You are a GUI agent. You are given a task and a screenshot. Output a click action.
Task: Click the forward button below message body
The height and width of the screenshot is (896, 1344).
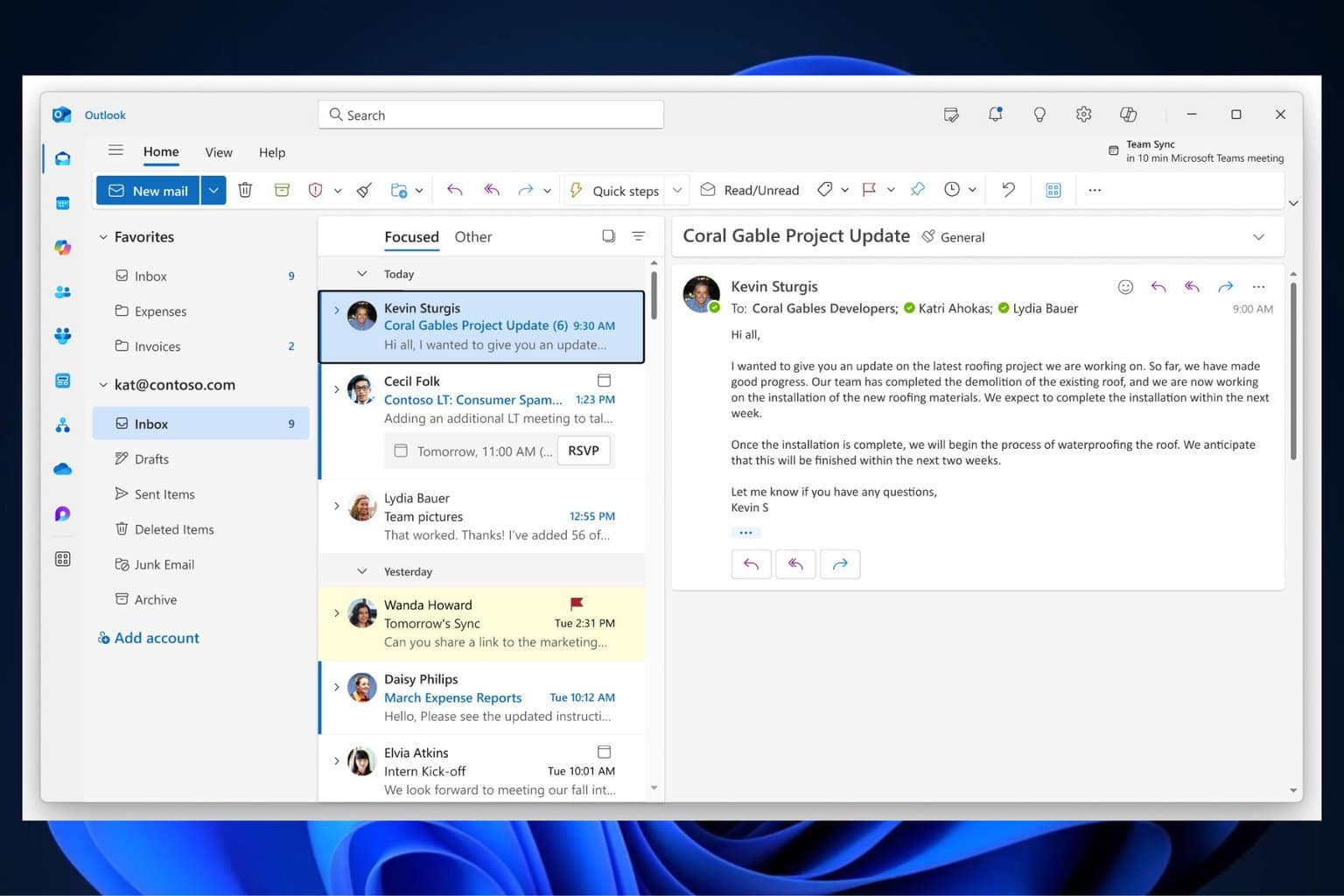tap(840, 564)
